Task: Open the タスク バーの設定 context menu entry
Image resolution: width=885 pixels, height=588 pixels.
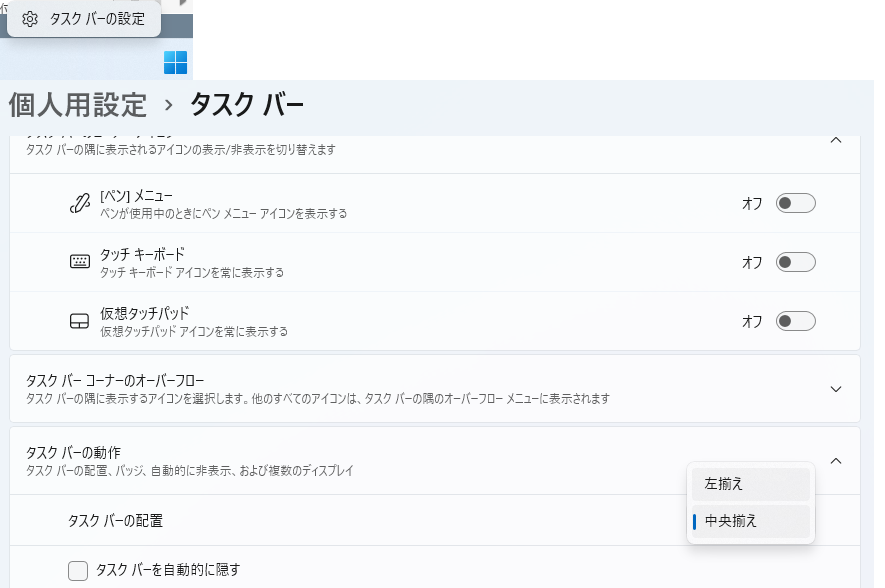Action: pyautogui.click(x=96, y=19)
